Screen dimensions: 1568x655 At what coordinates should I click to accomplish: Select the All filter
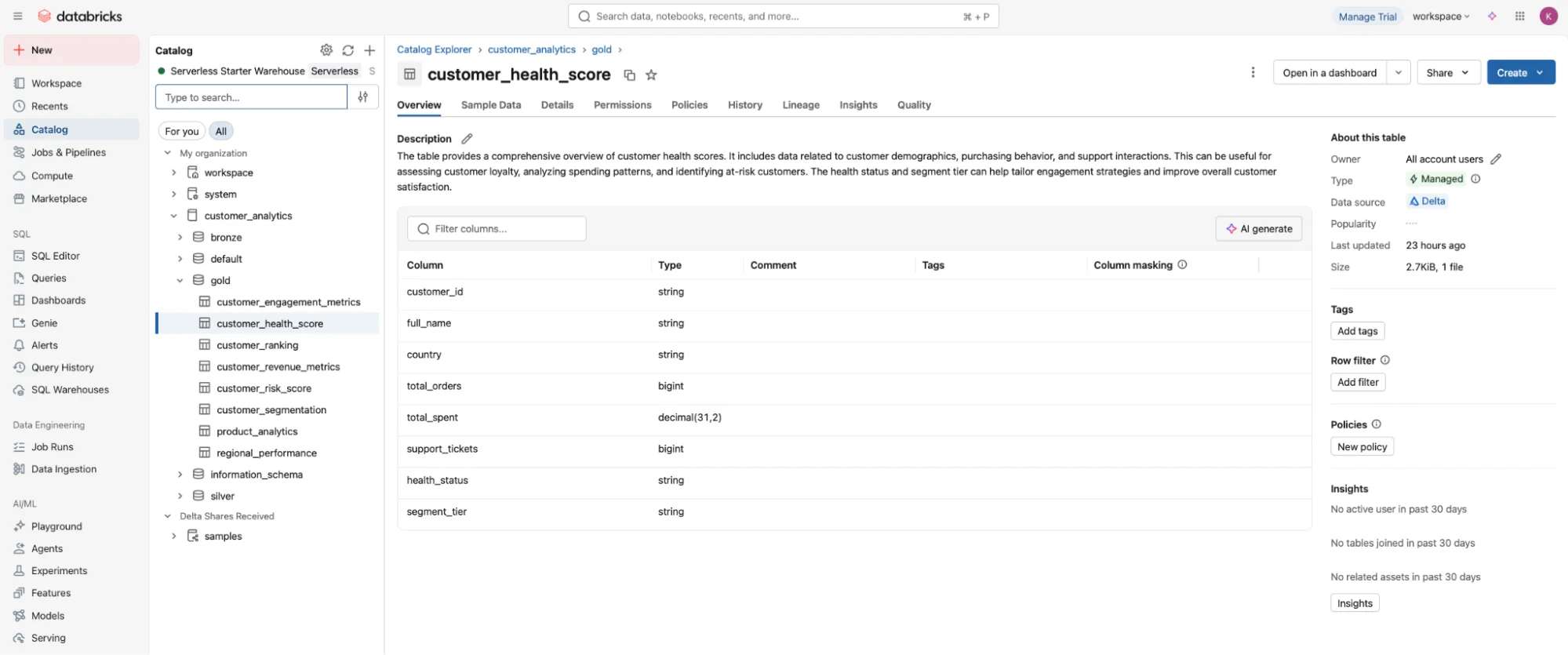[x=221, y=131]
